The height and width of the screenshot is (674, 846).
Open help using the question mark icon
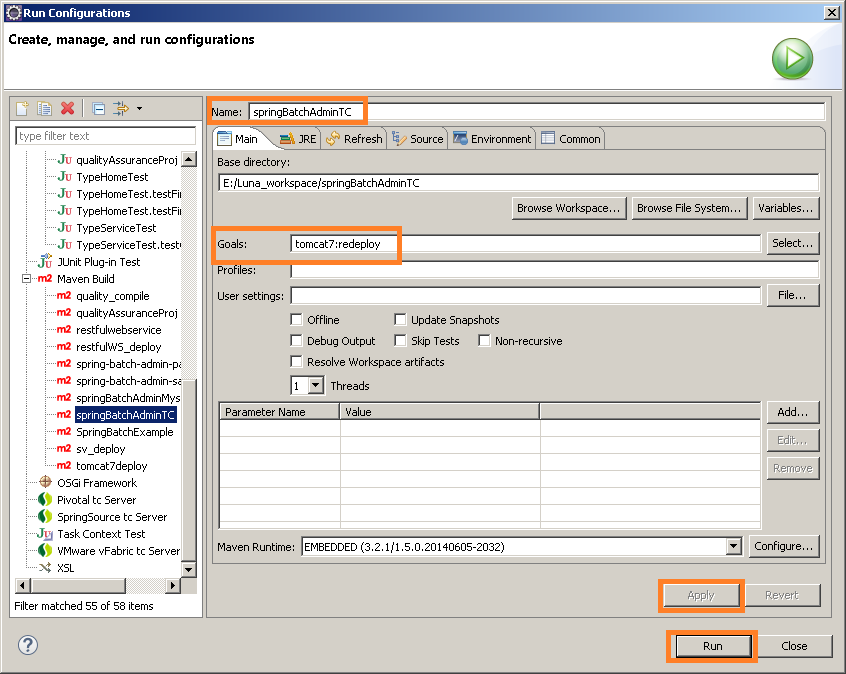point(27,646)
